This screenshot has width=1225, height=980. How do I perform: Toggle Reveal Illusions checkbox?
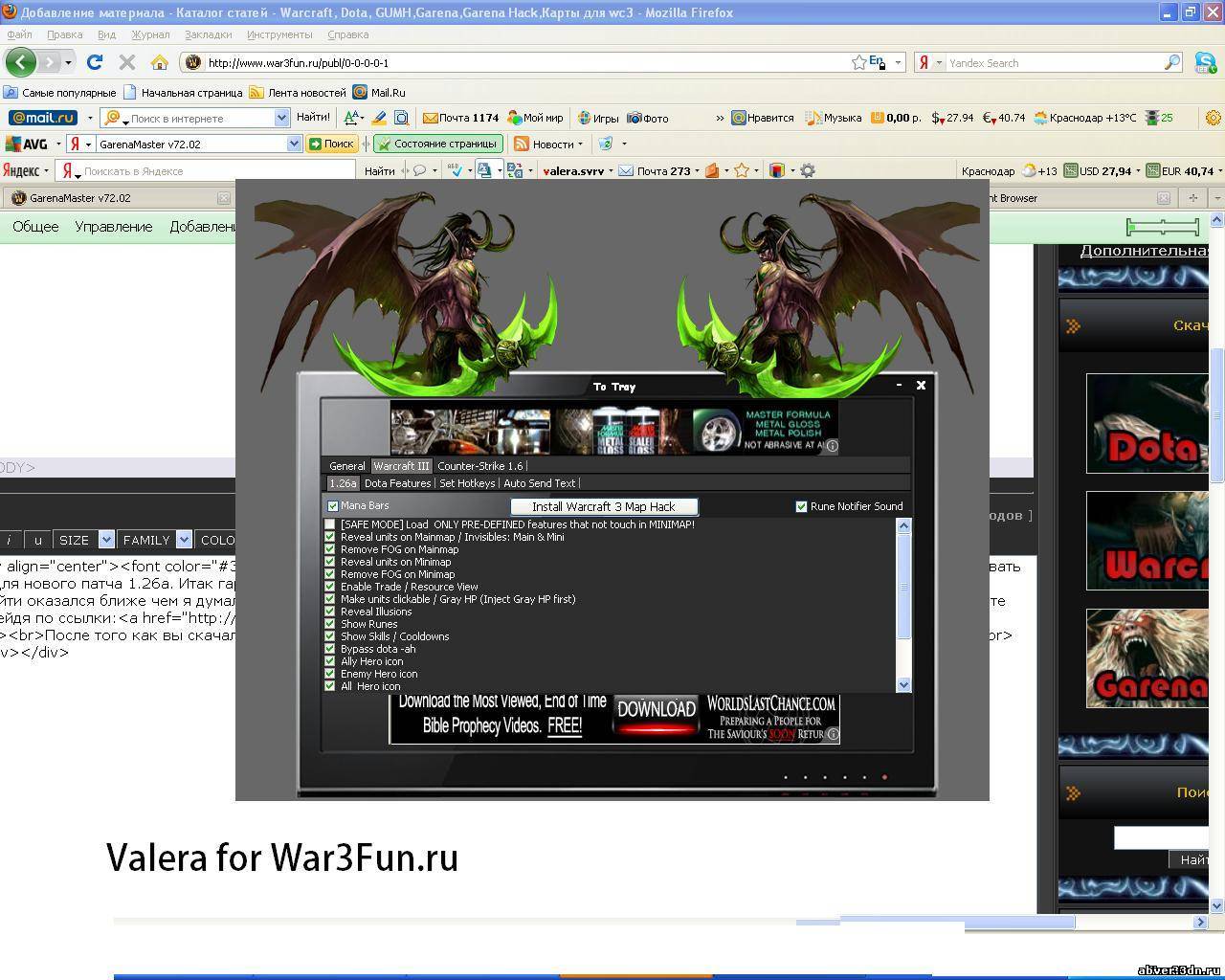click(330, 612)
